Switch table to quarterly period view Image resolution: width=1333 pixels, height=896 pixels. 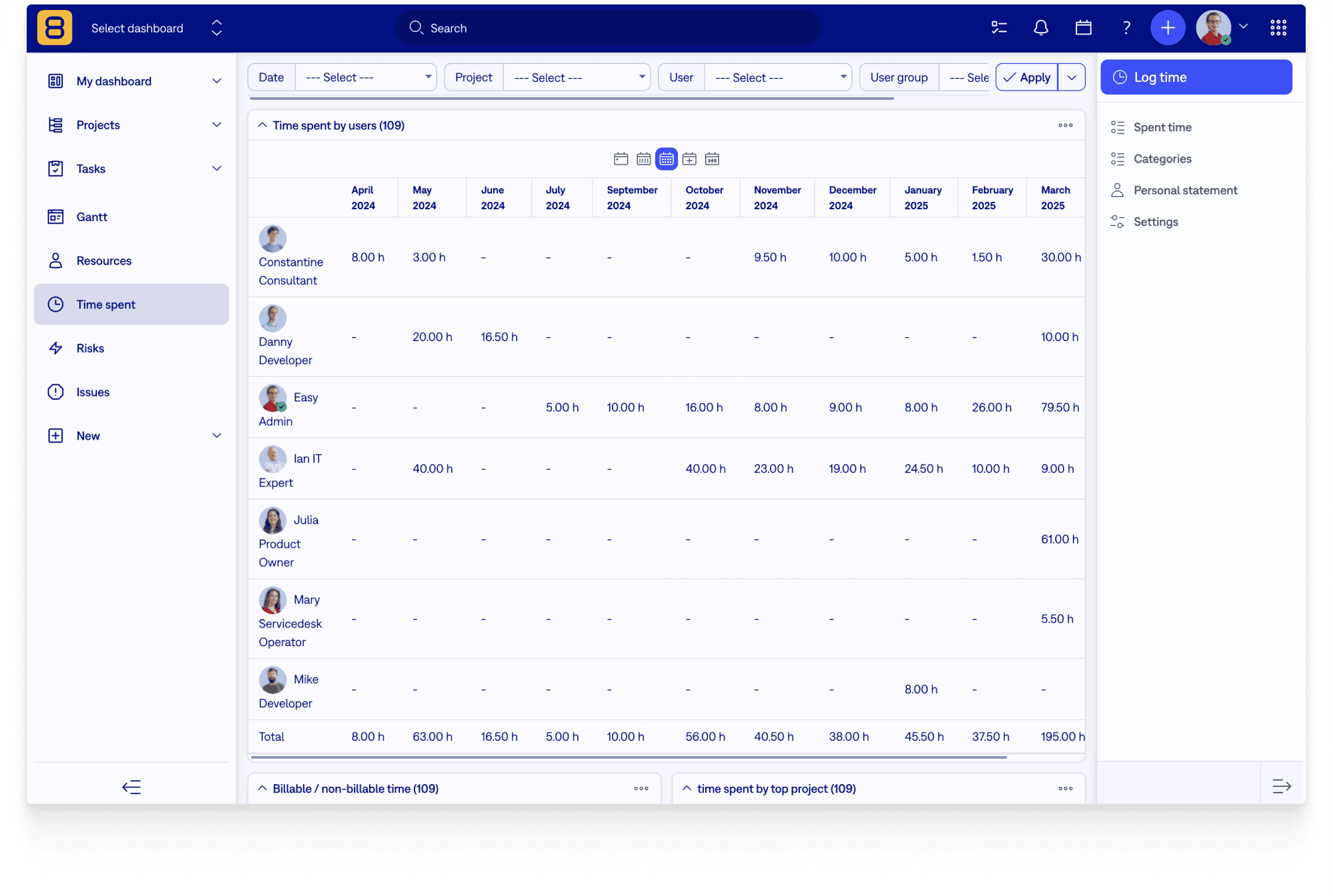pos(690,159)
